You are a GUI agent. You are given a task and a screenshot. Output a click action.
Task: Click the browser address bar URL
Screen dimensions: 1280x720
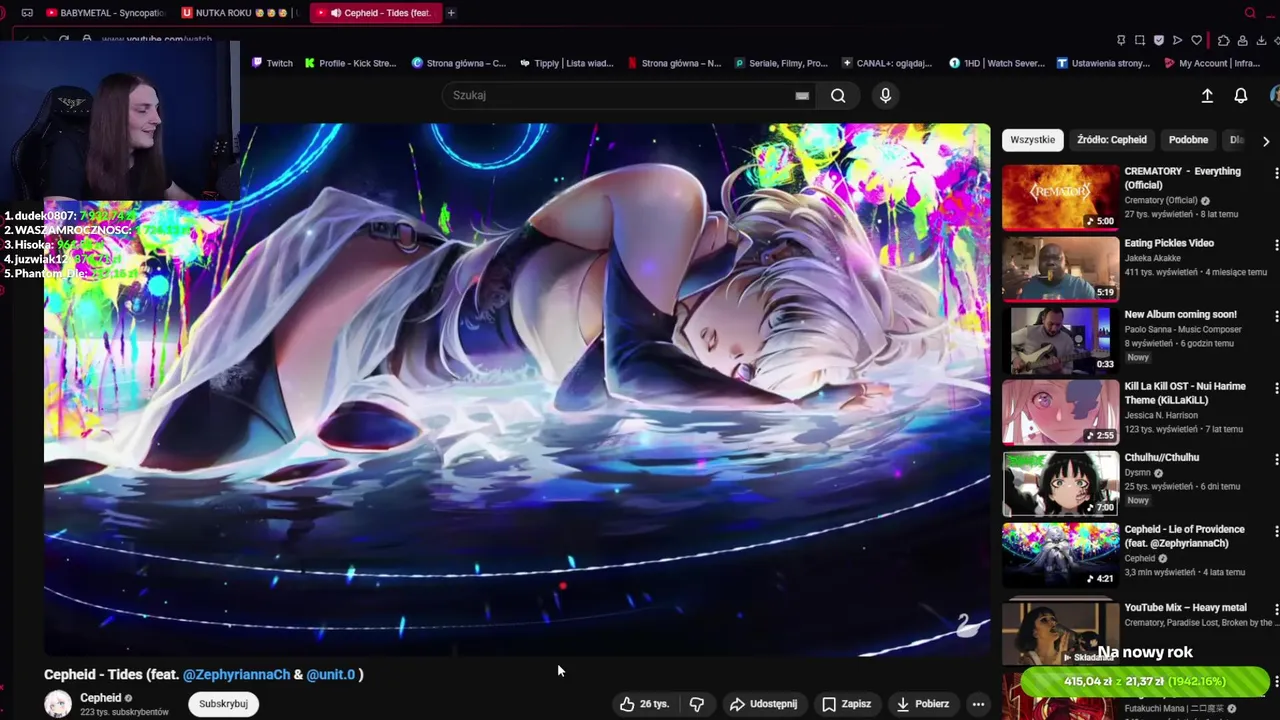(157, 40)
